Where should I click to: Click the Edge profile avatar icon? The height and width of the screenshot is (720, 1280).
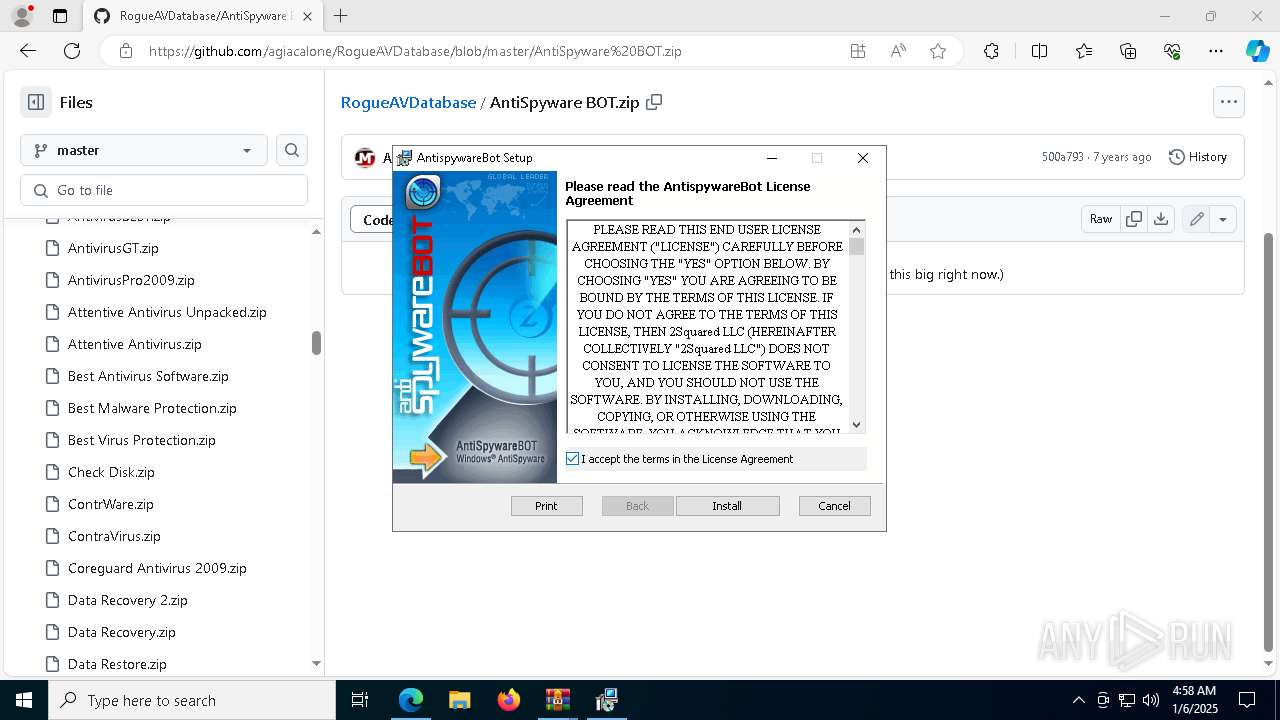[x=22, y=16]
